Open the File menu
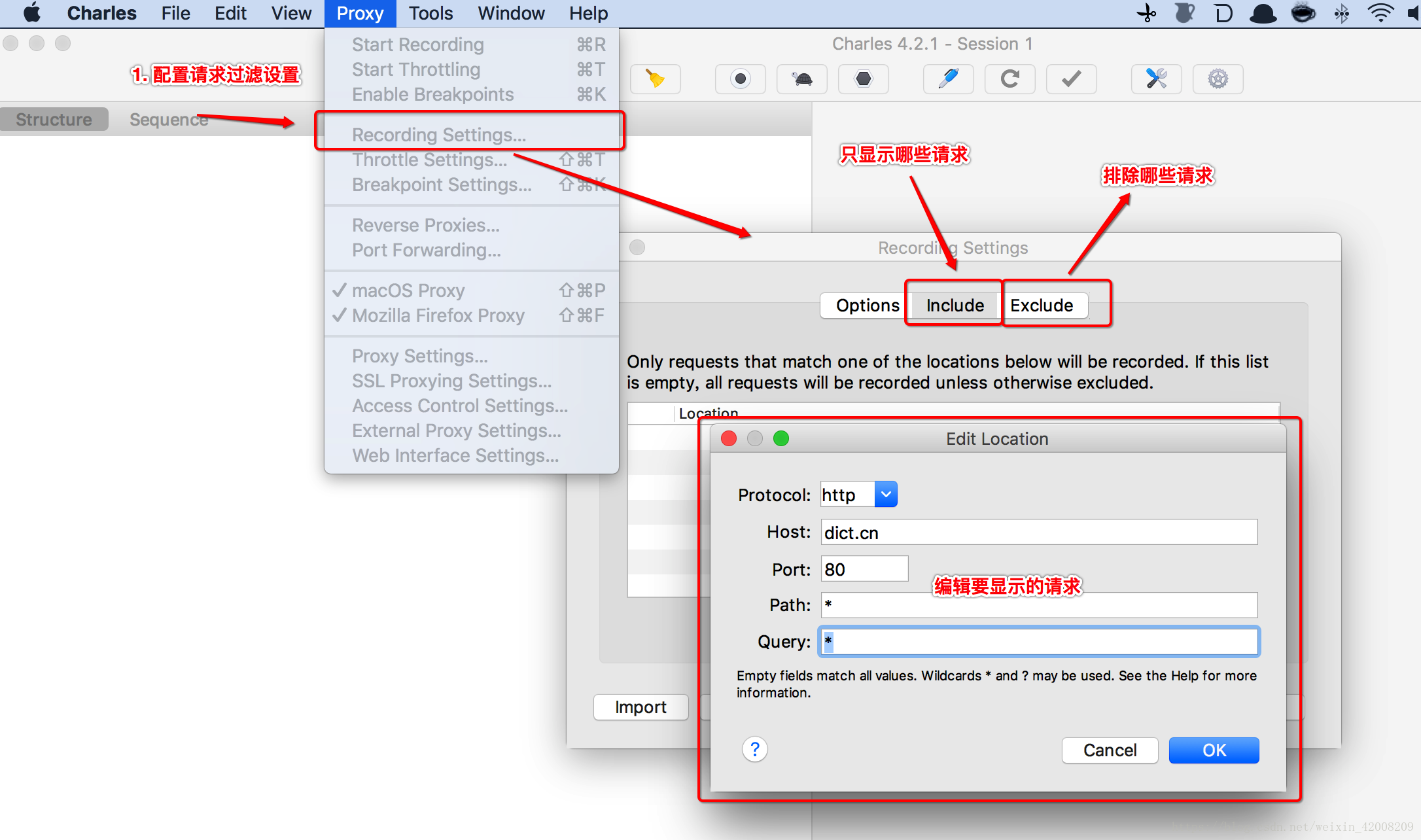This screenshot has height=840, width=1421. [175, 13]
